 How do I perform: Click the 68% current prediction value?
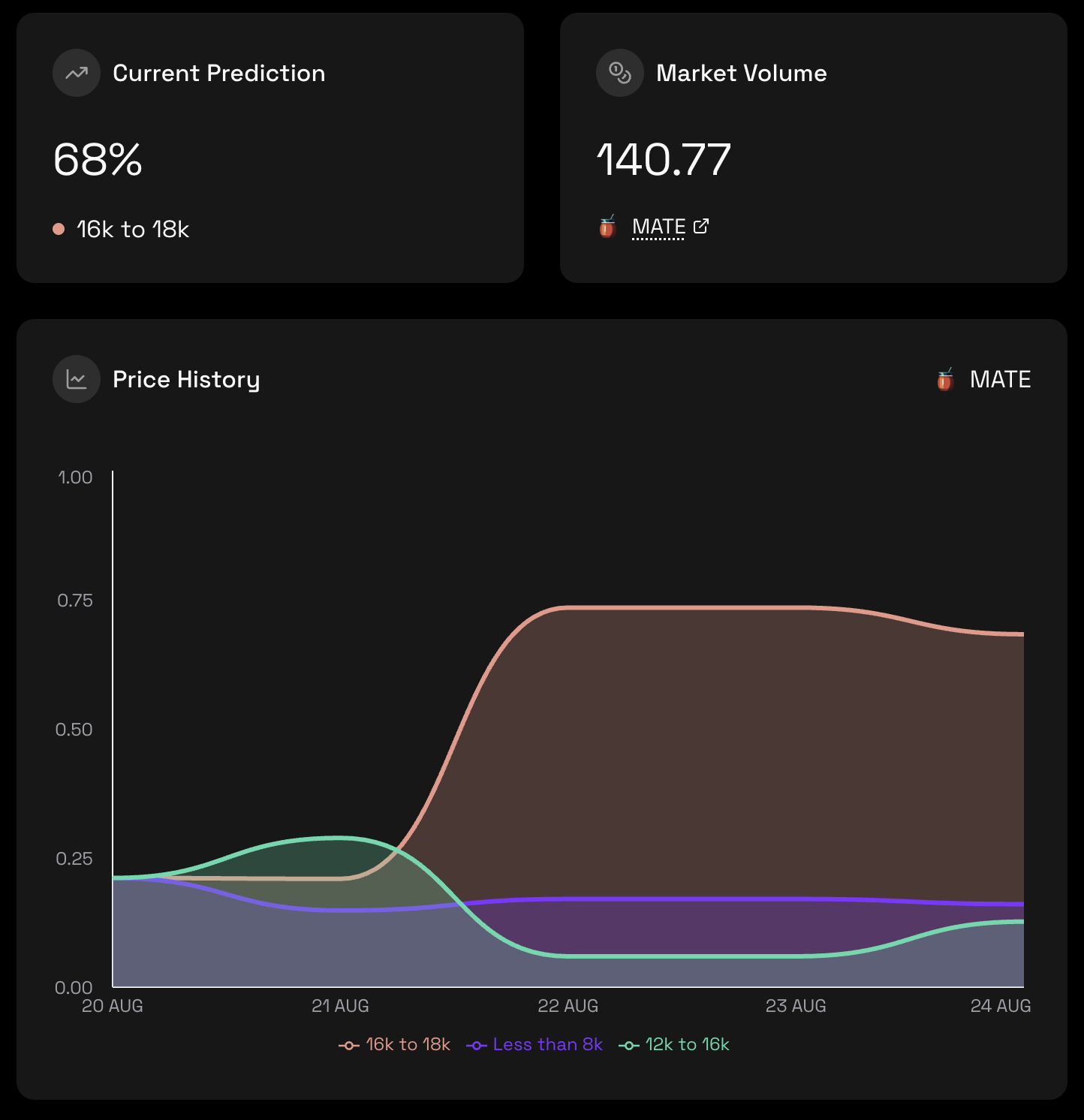(98, 159)
